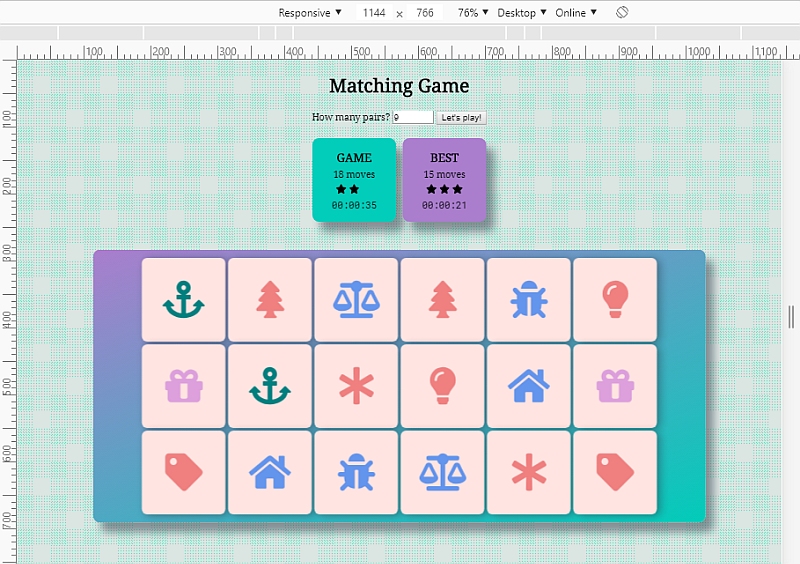The height and width of the screenshot is (564, 800).
Task: Click the gift card beside the middle-row anchor
Action: 184,385
